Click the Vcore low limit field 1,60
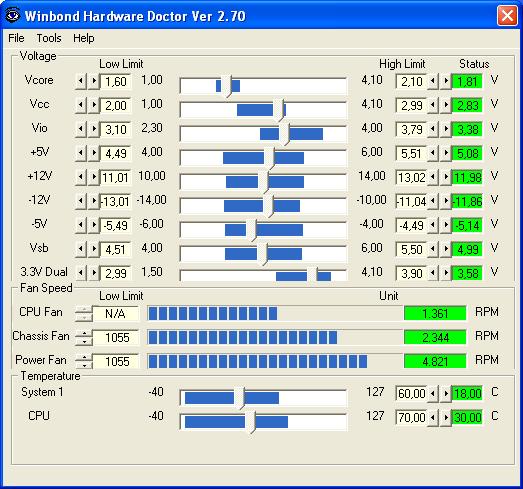The height and width of the screenshot is (489, 523). 116,81
